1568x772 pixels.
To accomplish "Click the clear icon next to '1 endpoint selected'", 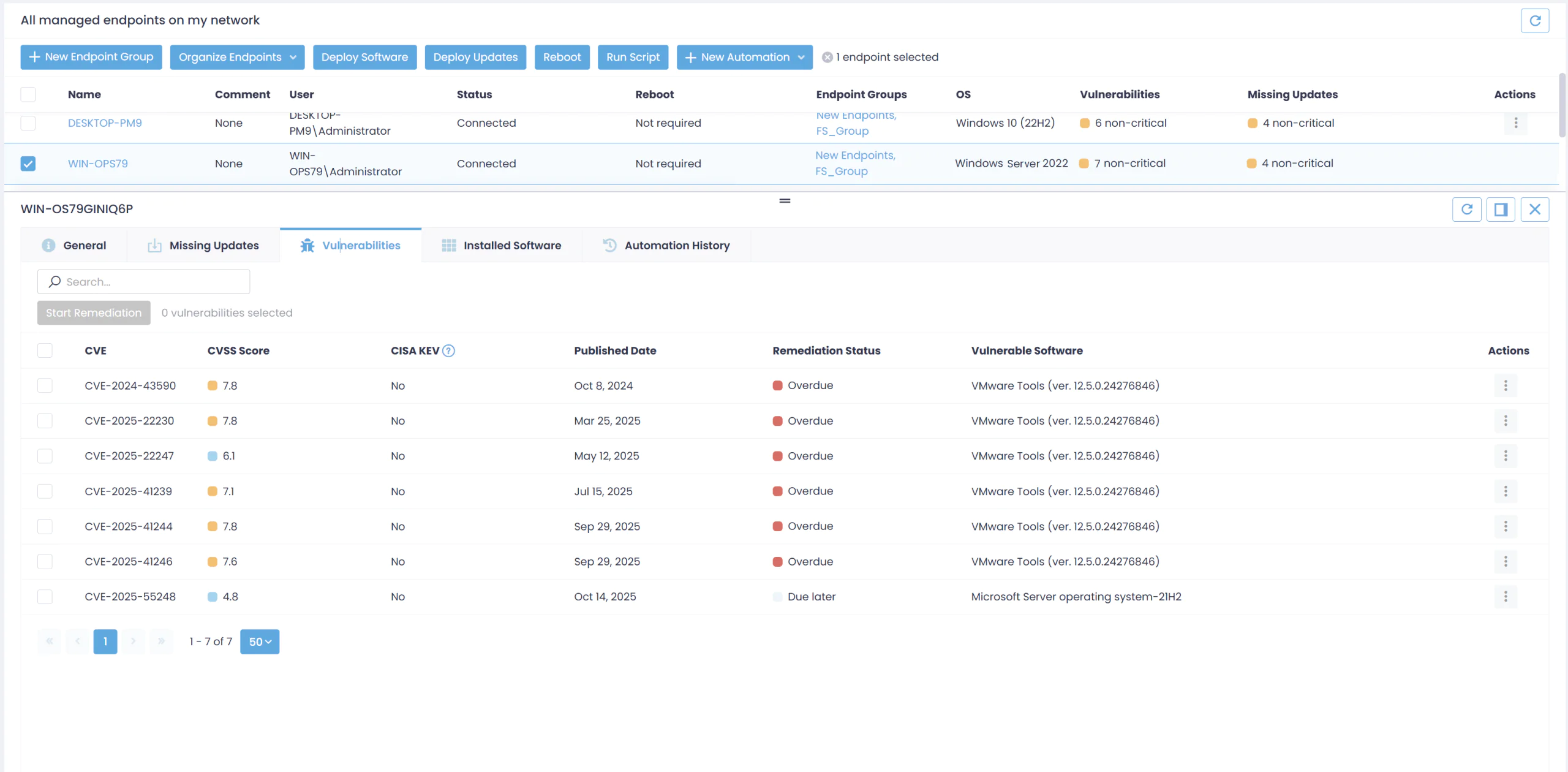I will pyautogui.click(x=826, y=57).
